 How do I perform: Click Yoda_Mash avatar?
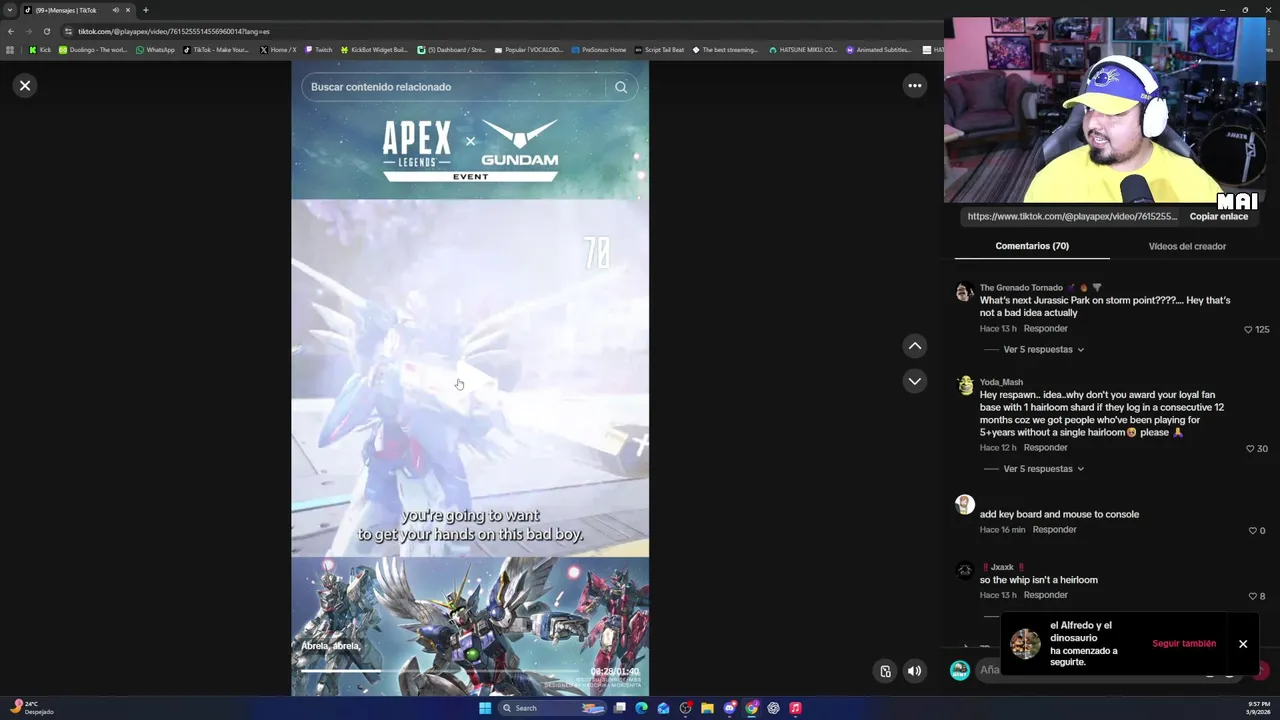pyautogui.click(x=964, y=386)
